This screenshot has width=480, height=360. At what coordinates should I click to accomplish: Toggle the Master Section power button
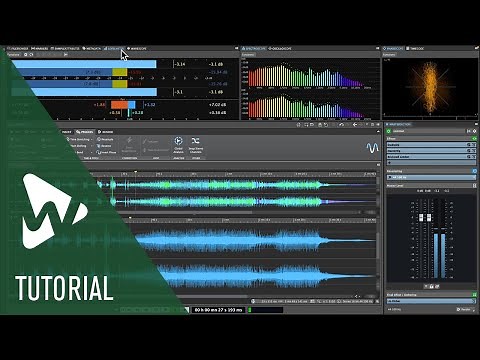click(389, 131)
